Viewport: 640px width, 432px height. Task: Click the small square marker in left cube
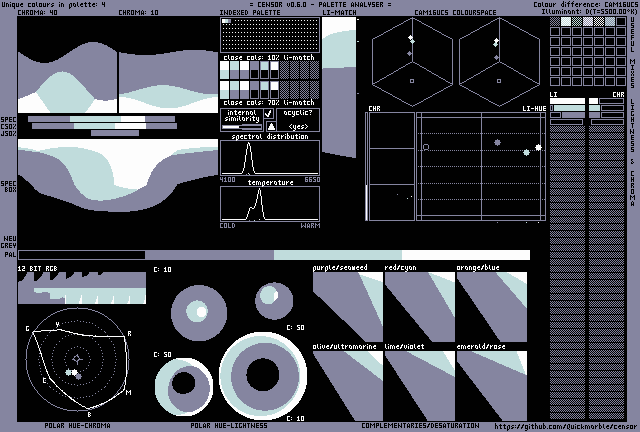pyautogui.click(x=412, y=81)
